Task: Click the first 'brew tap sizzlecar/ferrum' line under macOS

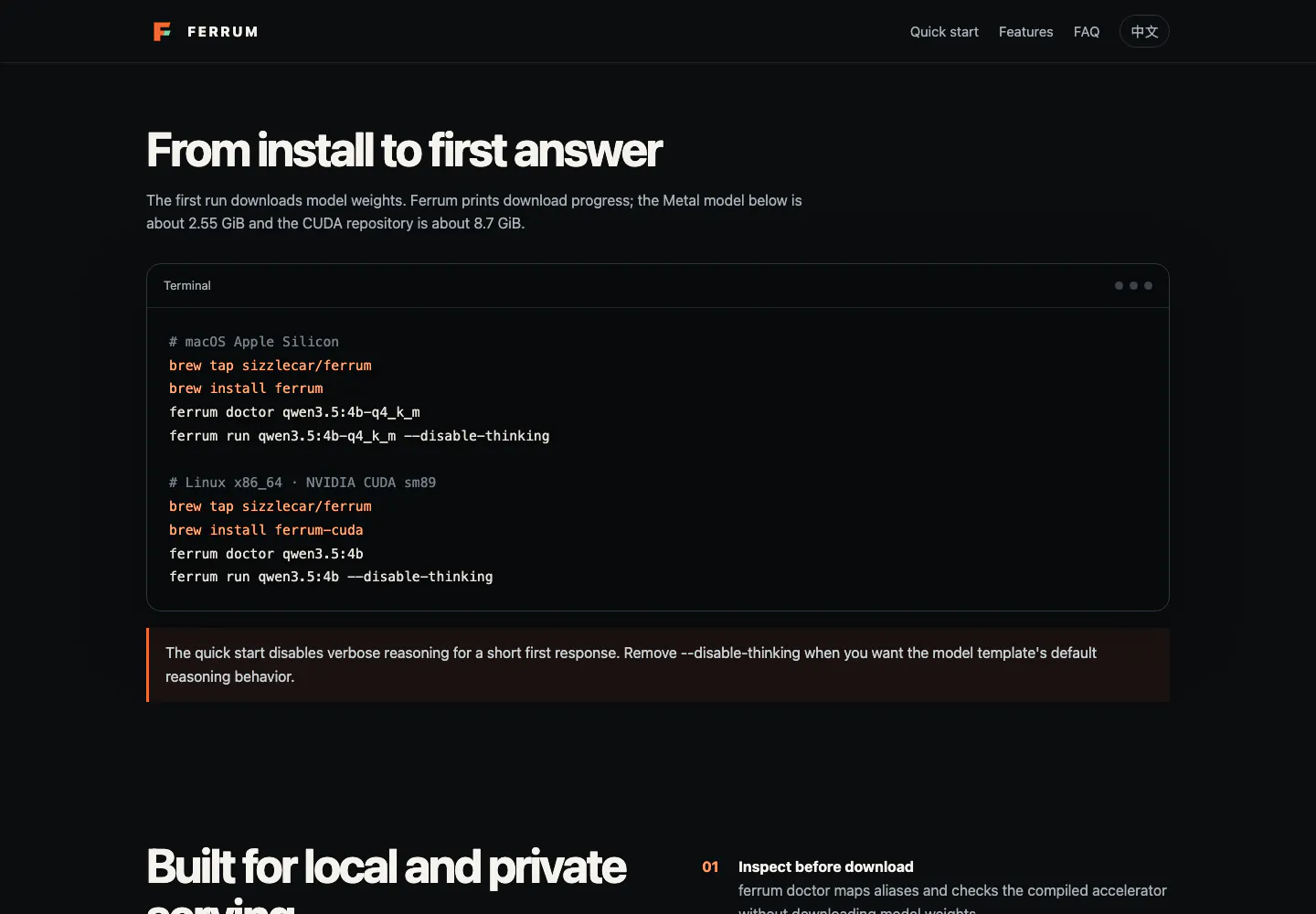Action: (271, 366)
